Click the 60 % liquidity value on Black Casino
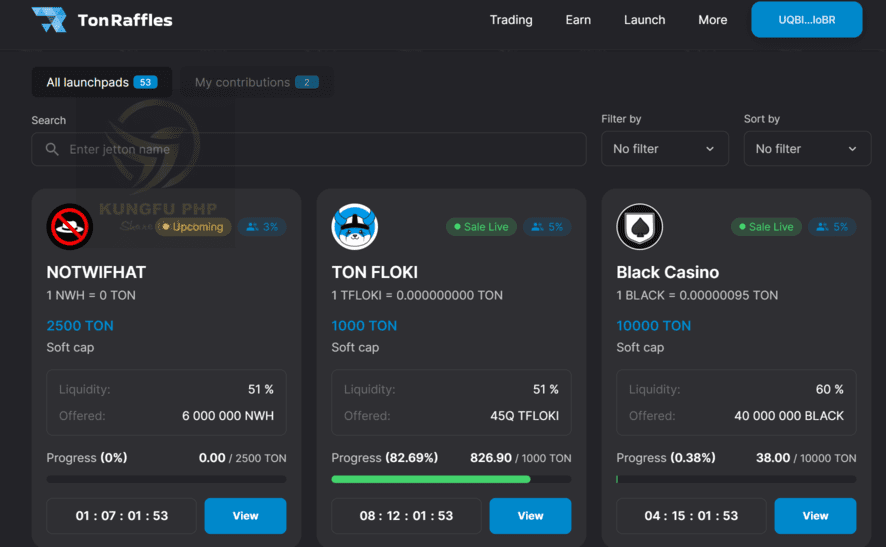 coord(829,389)
